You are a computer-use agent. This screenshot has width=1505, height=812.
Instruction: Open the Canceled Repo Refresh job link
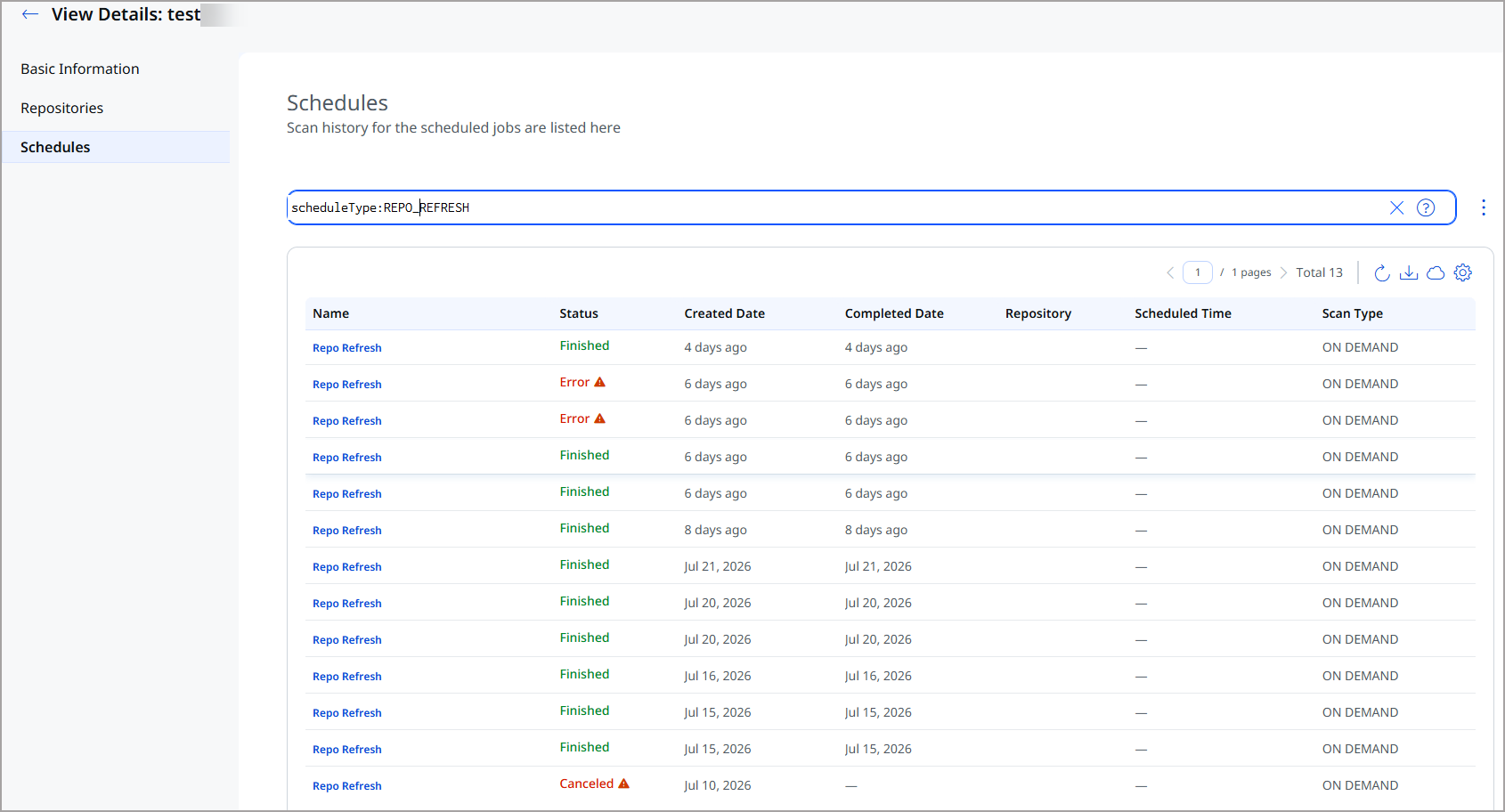coord(347,786)
